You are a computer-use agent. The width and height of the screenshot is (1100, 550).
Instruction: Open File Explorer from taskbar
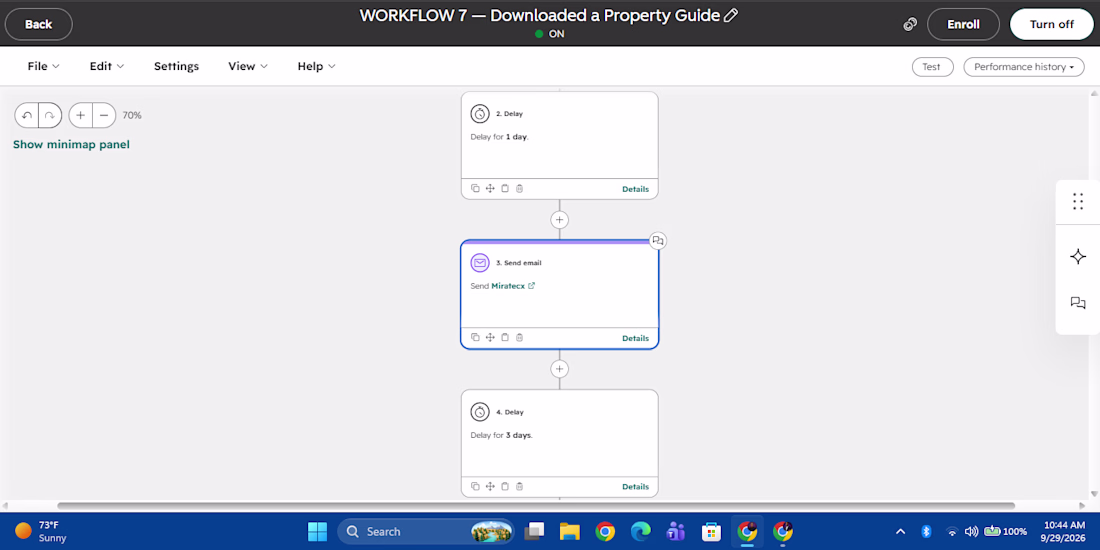click(570, 531)
